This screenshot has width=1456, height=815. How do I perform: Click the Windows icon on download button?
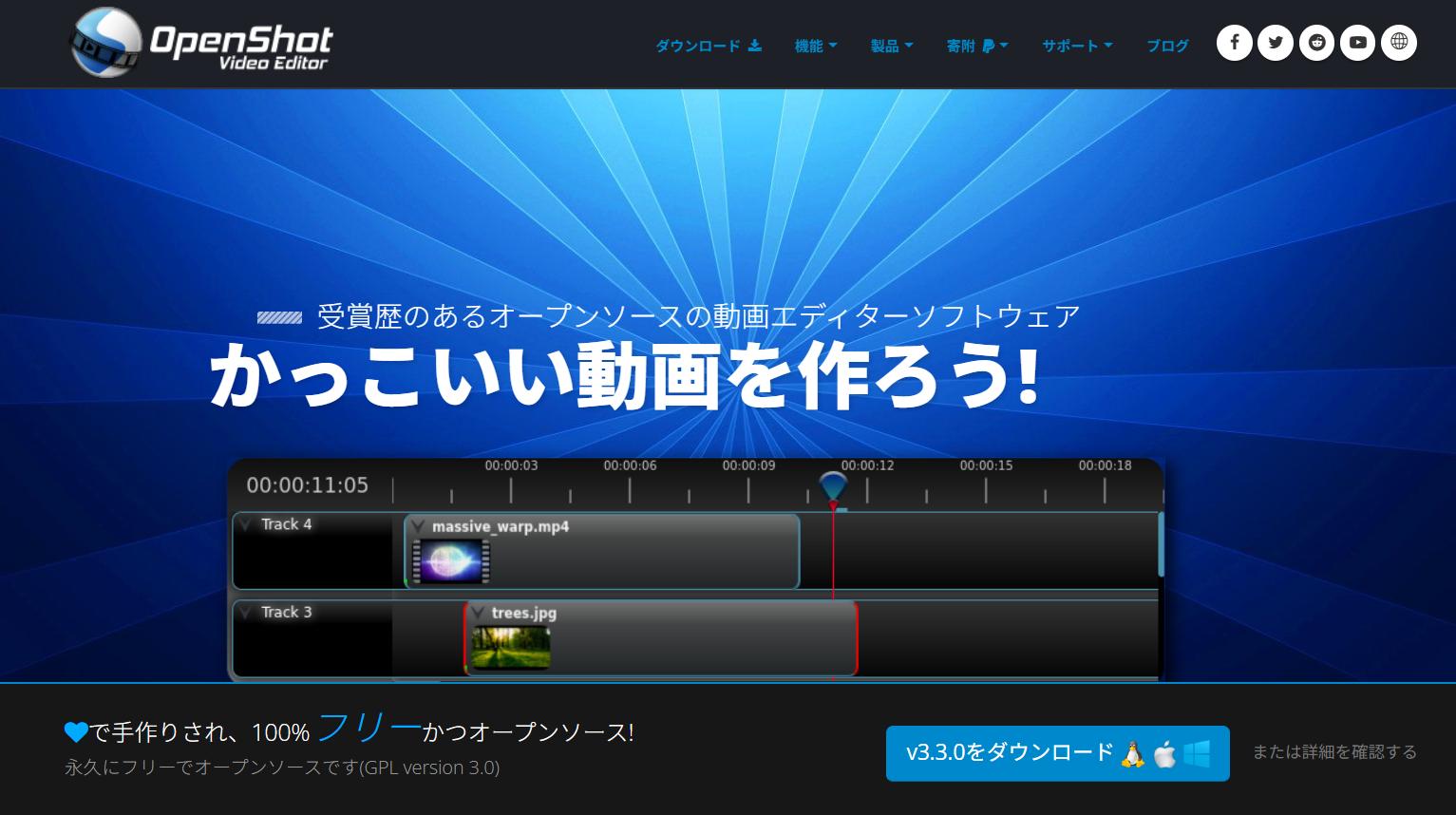pyautogui.click(x=1197, y=754)
